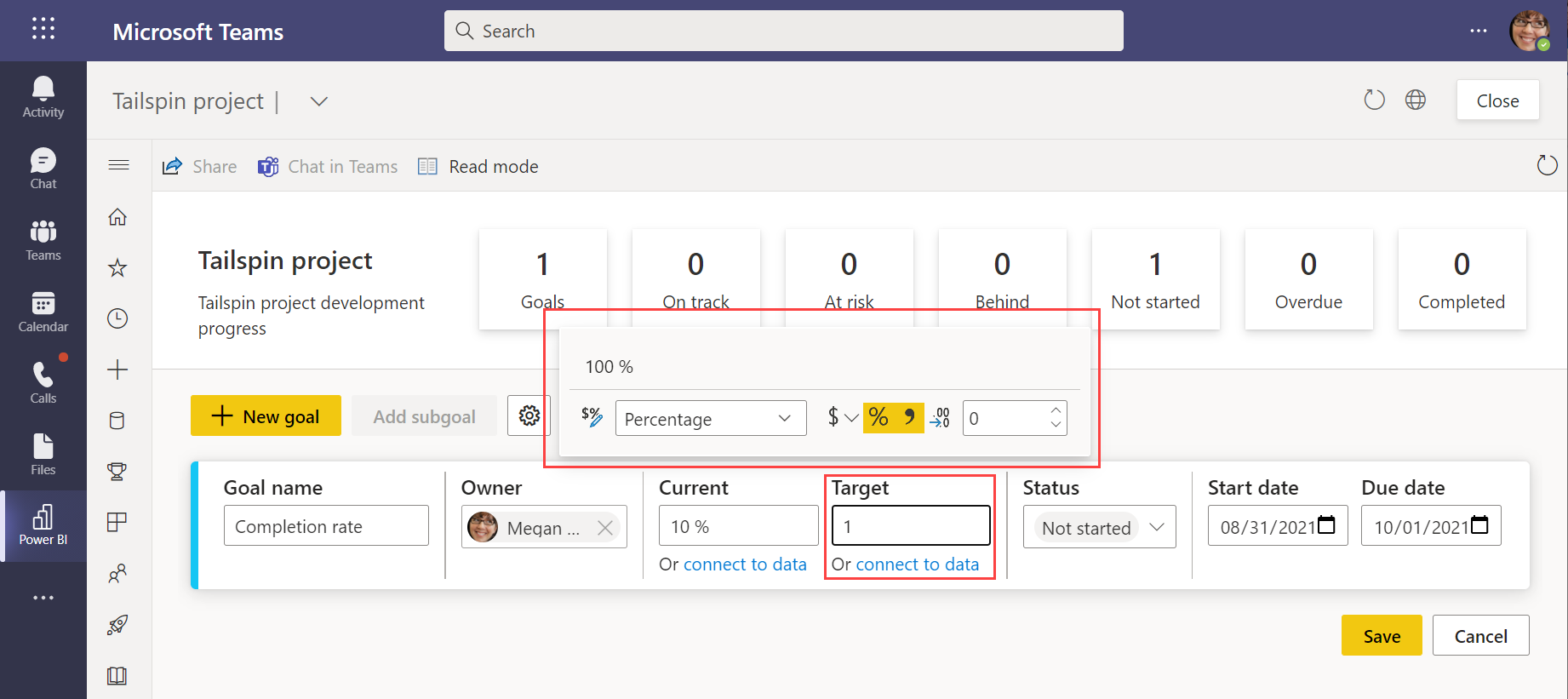This screenshot has height=699, width=1568.
Task: Open the Deployment rocket icon
Action: [117, 625]
